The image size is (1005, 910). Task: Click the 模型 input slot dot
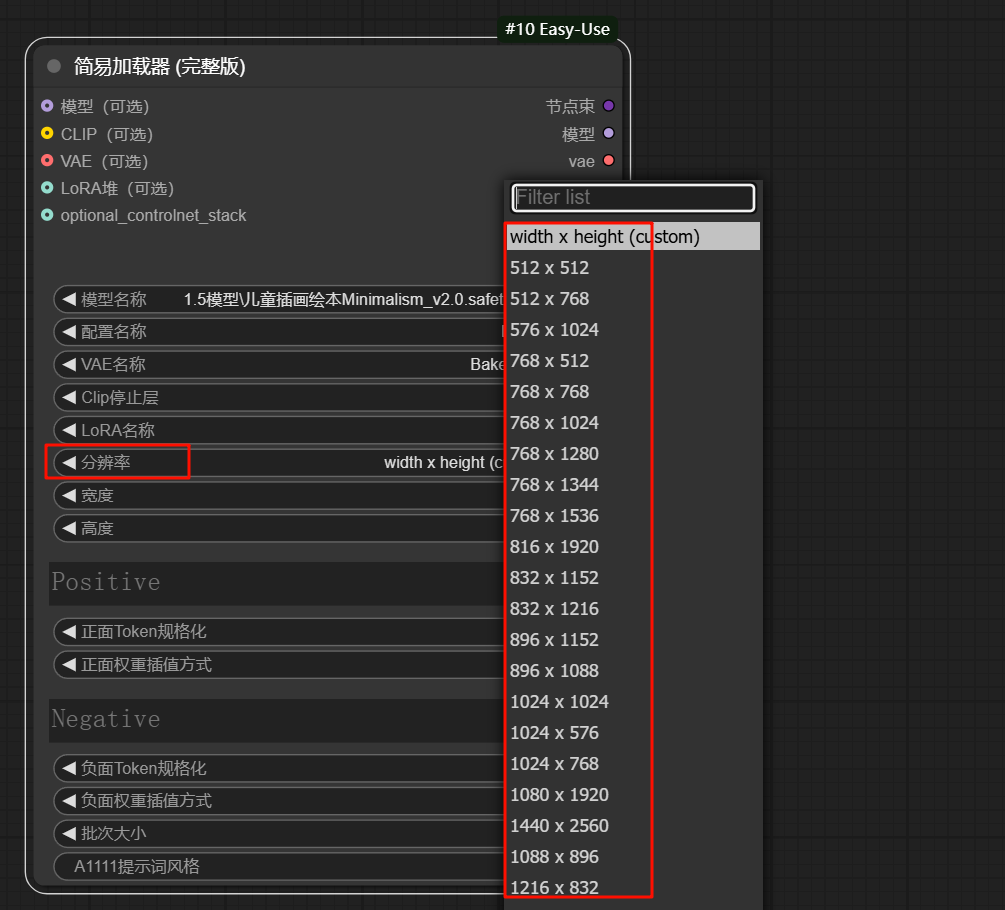pyautogui.click(x=47, y=106)
